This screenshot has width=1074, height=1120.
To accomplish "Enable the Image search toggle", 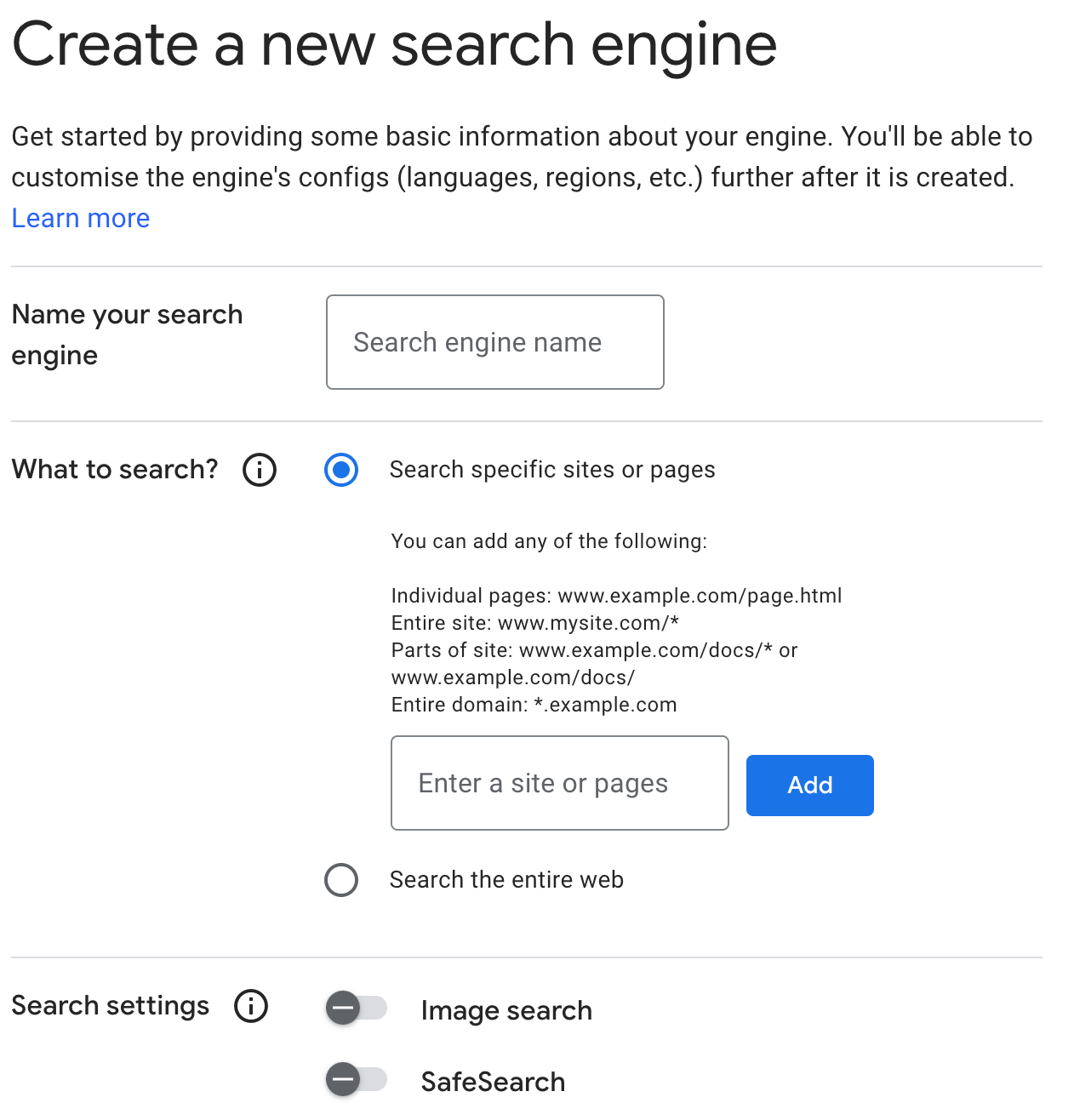I will tap(356, 1008).
